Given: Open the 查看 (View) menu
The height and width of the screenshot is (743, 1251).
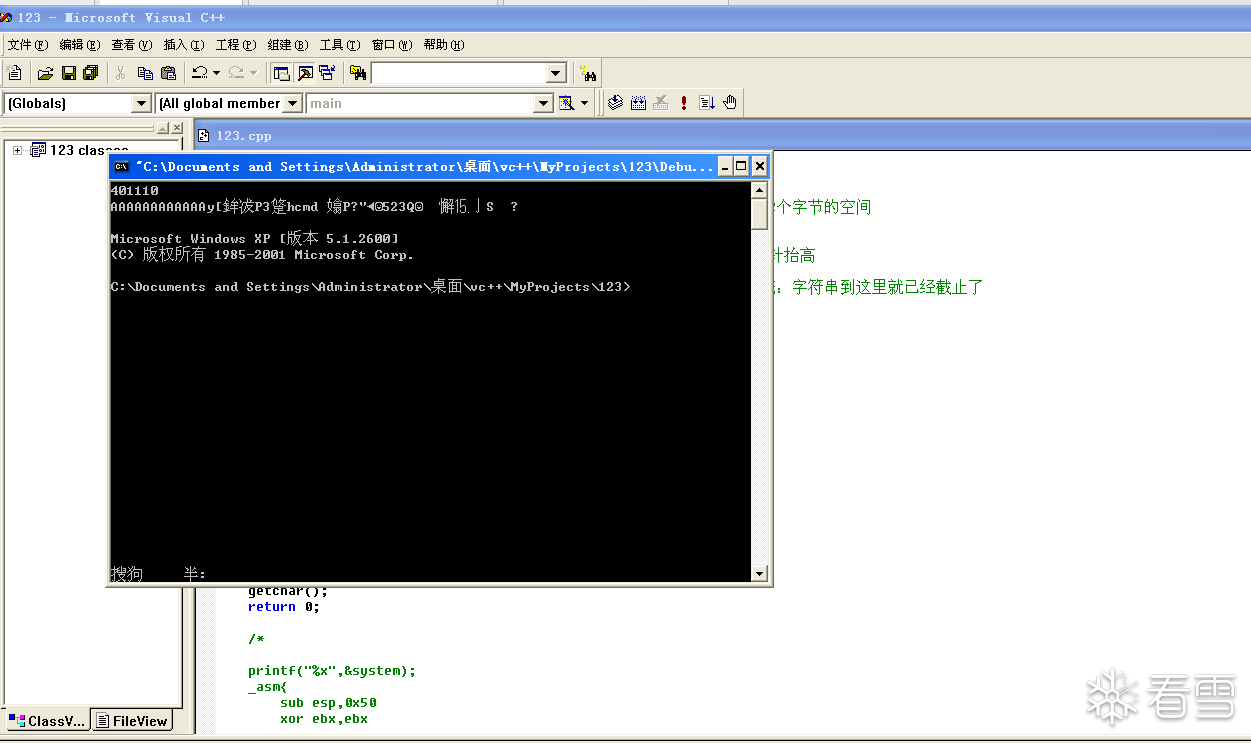Looking at the screenshot, I should 132,45.
